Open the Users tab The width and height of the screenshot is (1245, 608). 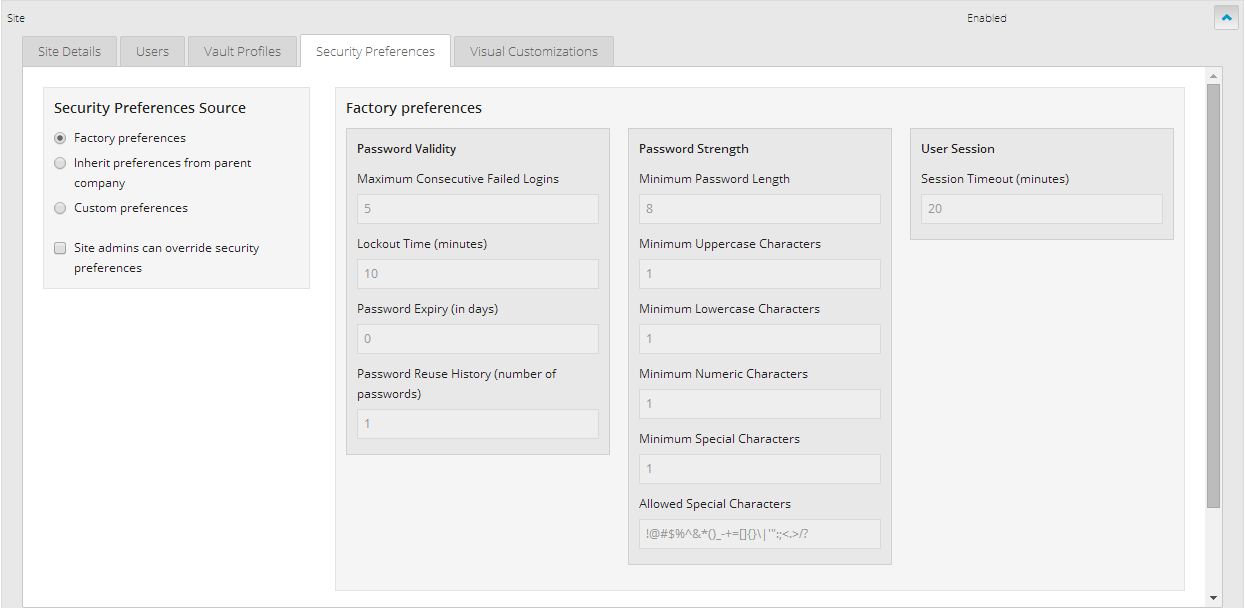click(152, 51)
